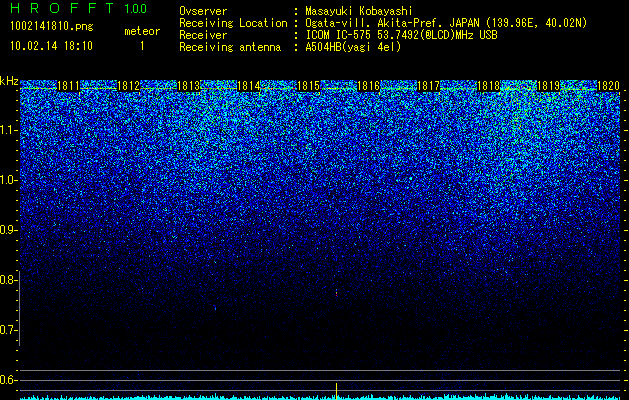
Task: Click the 1819 time marker
Action: tap(548, 86)
